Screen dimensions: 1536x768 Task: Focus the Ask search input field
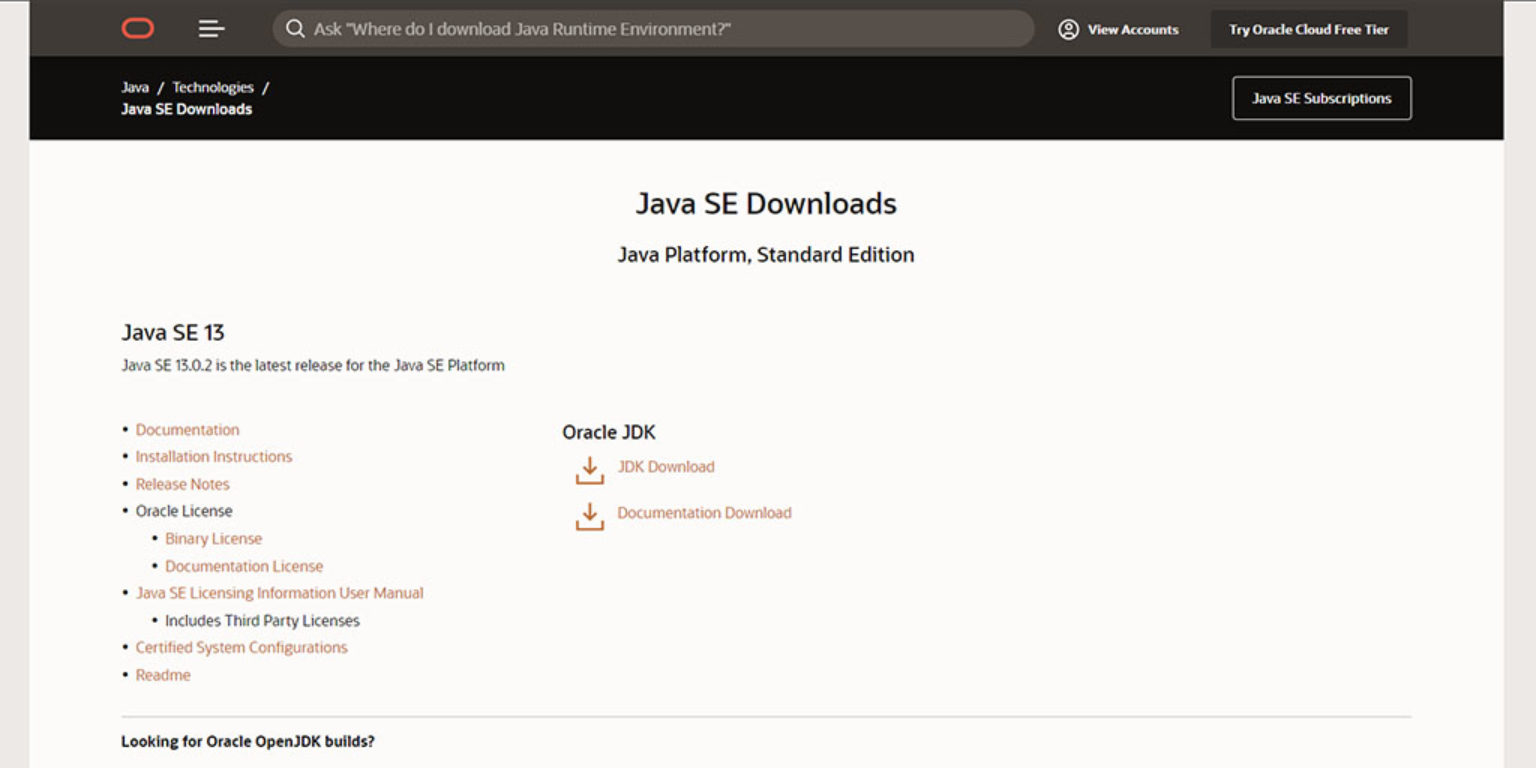click(x=653, y=29)
